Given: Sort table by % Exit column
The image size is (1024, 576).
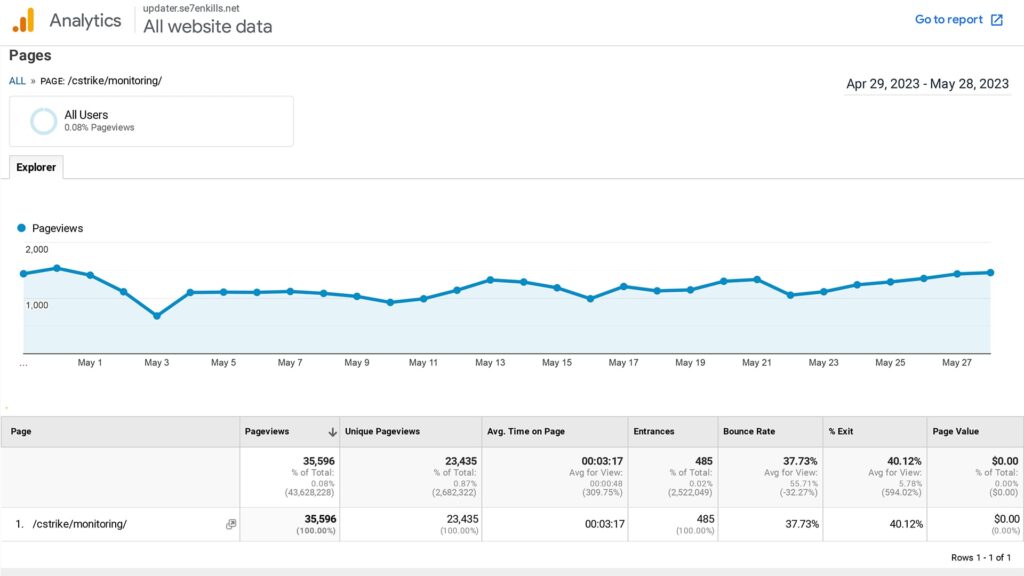Looking at the screenshot, I should click(841, 432).
